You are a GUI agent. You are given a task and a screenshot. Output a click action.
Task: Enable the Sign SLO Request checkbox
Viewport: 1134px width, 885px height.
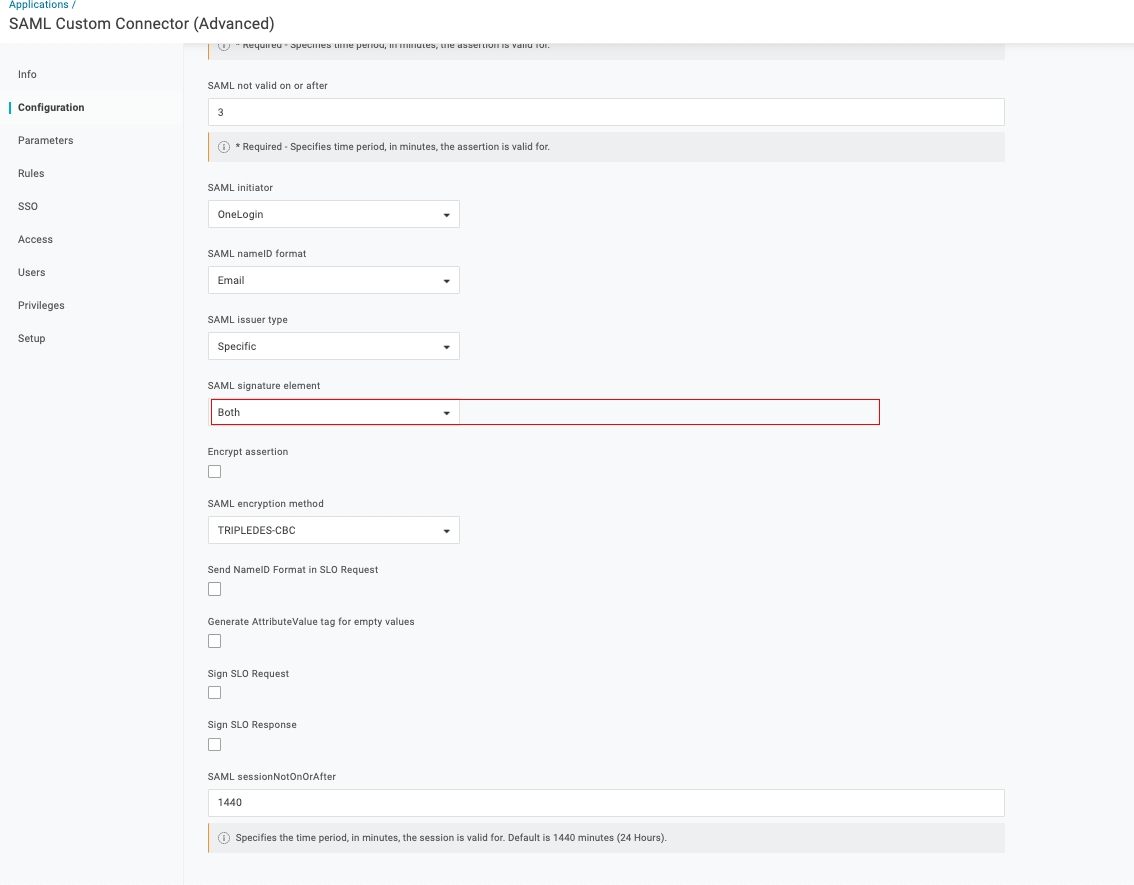pos(214,693)
